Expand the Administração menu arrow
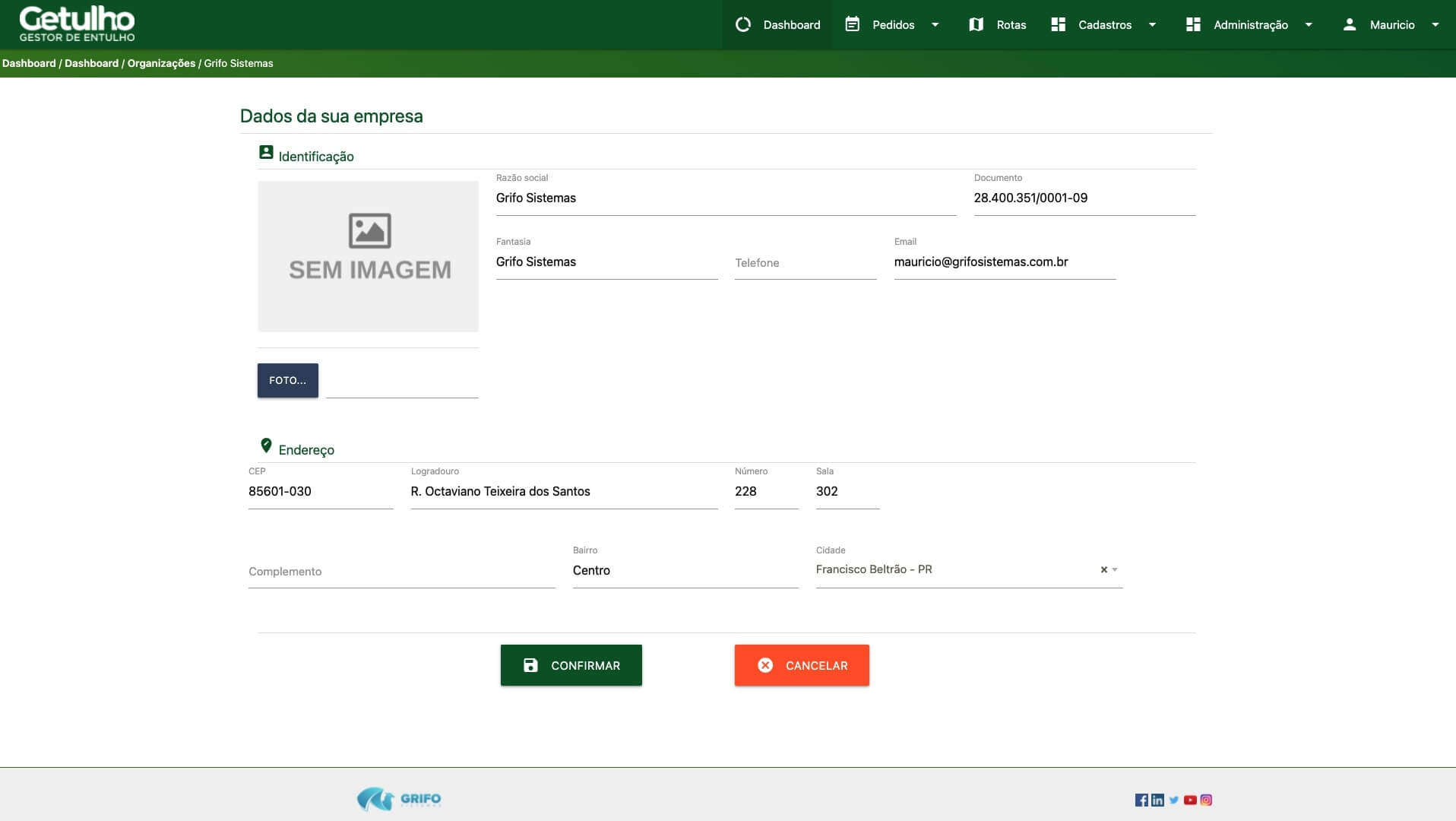Screen dimensions: 1456x821 (x=1309, y=24)
